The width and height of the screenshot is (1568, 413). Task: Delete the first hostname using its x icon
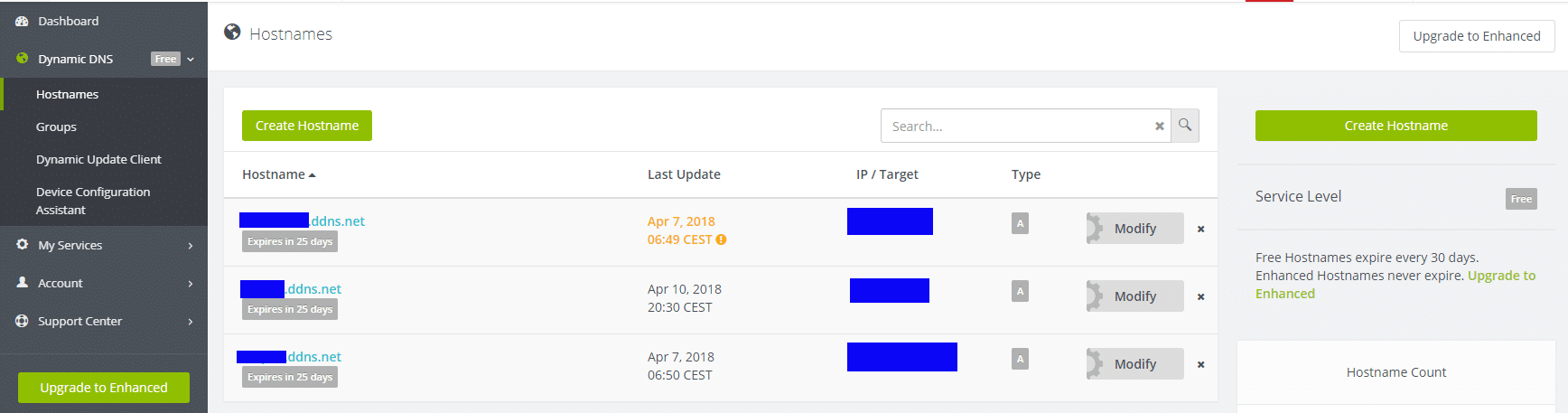point(1200,230)
